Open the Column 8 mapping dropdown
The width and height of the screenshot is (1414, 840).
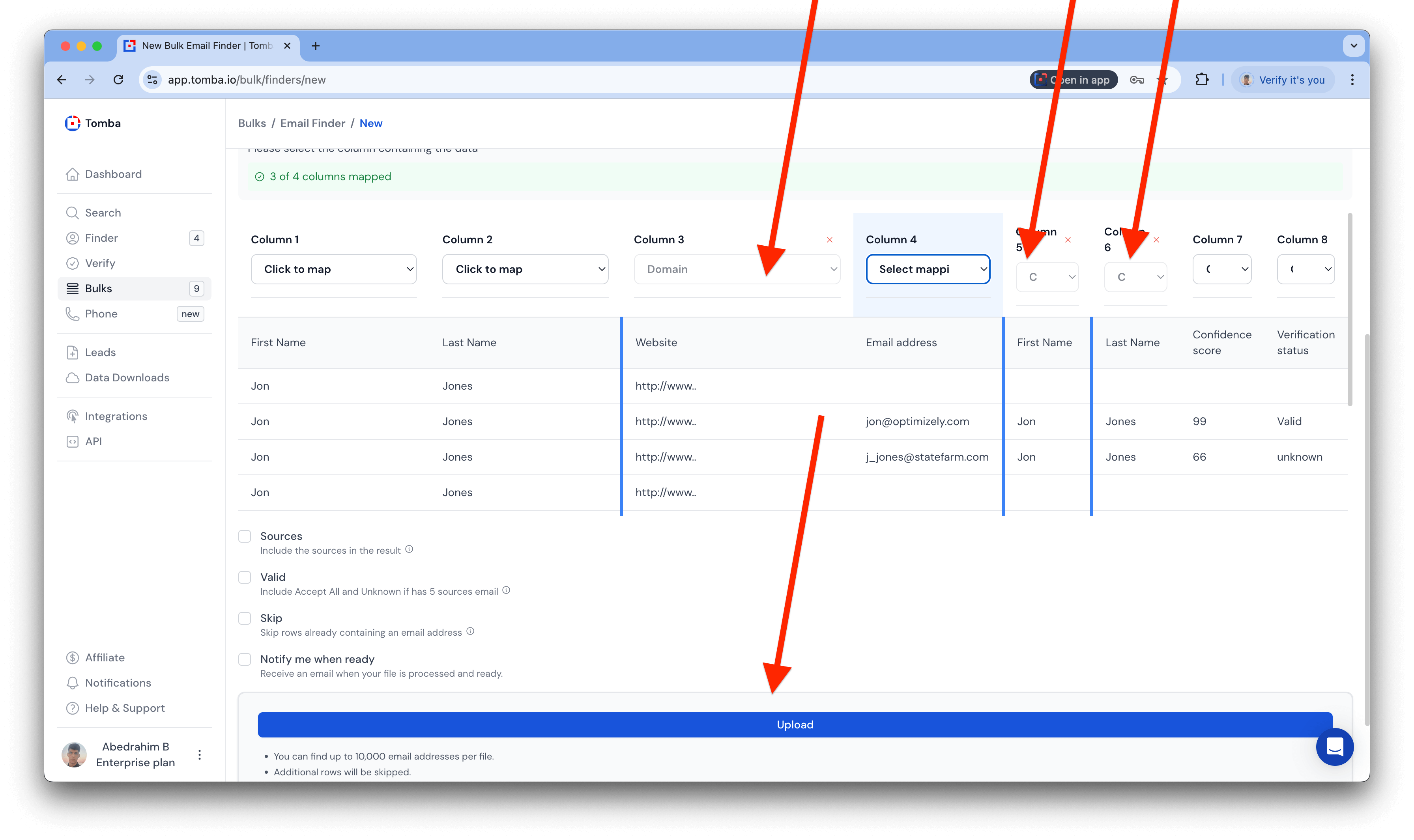pos(1306,269)
